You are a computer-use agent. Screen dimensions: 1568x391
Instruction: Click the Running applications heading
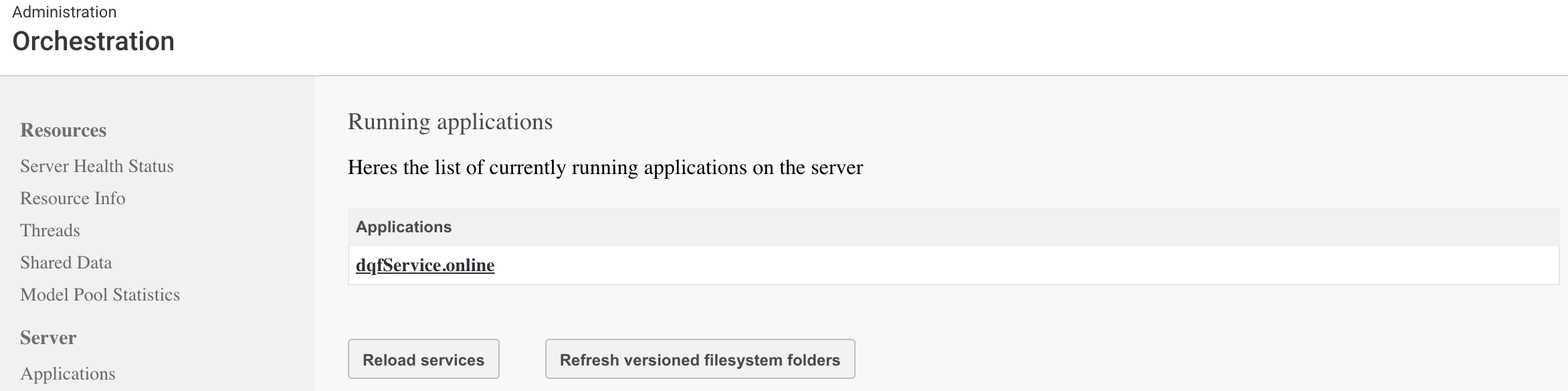point(450,121)
